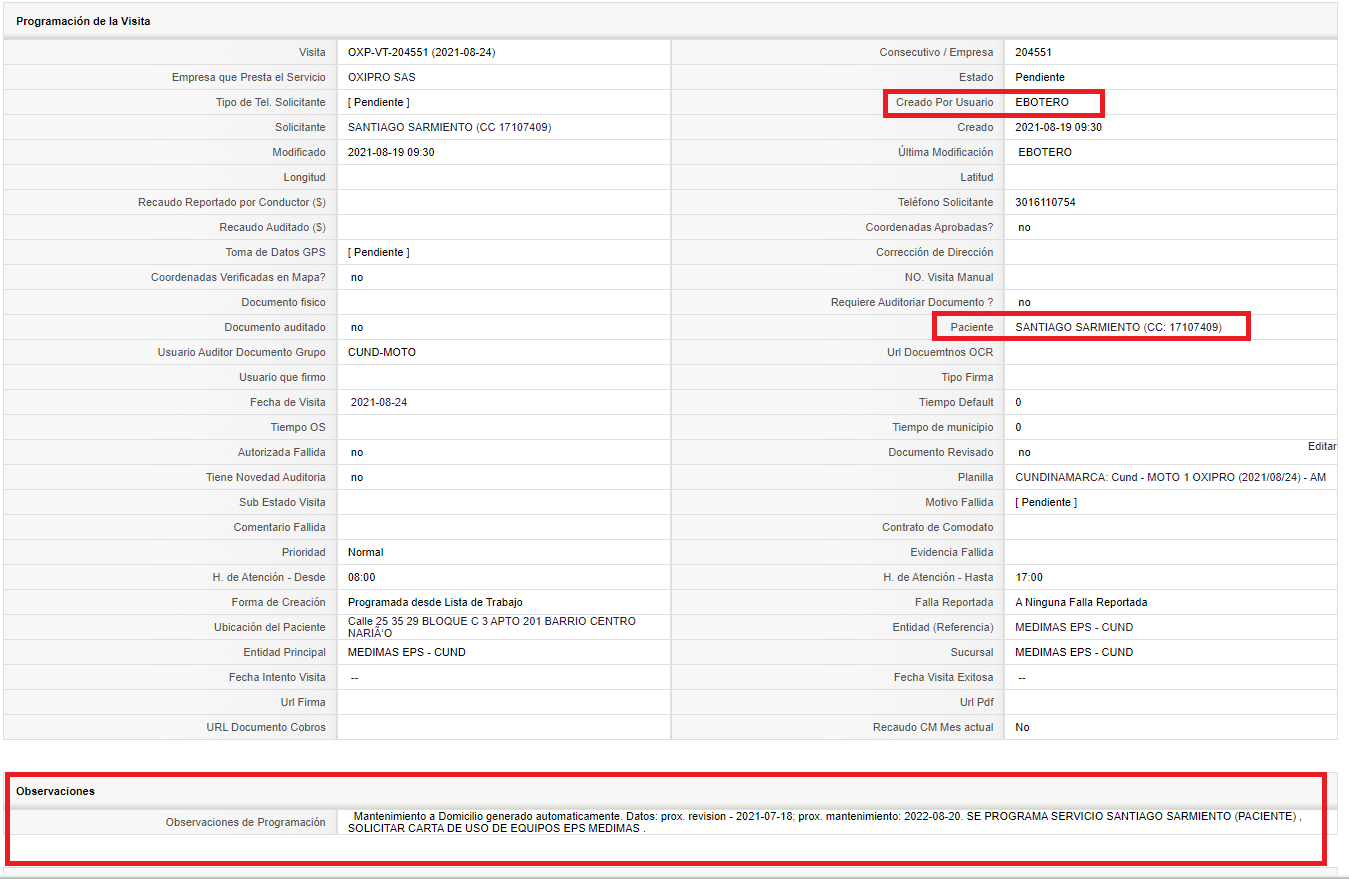The image size is (1349, 879).
Task: Click the Estado value Pendiente
Action: click(1040, 77)
